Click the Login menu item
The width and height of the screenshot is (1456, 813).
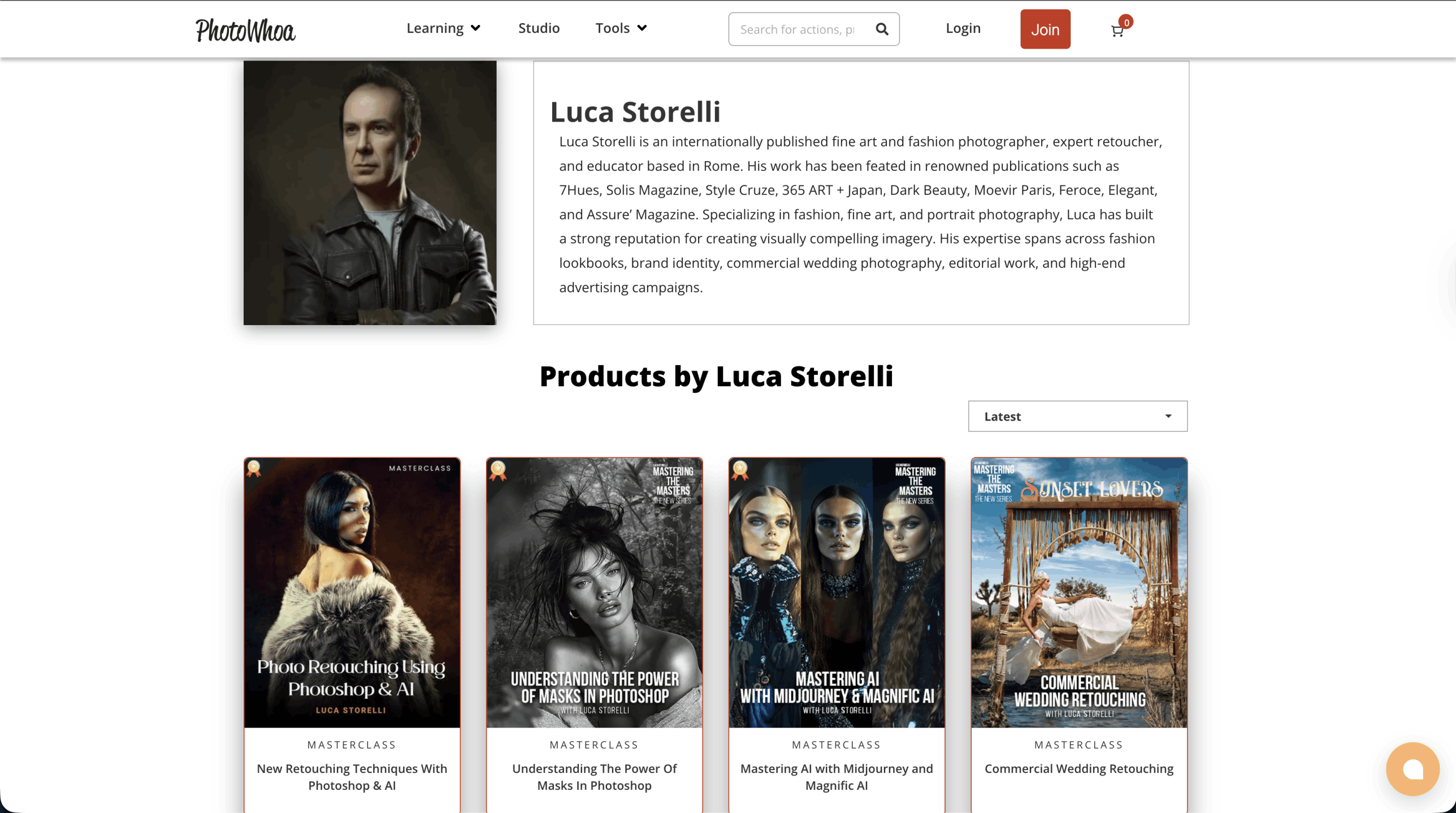(963, 28)
